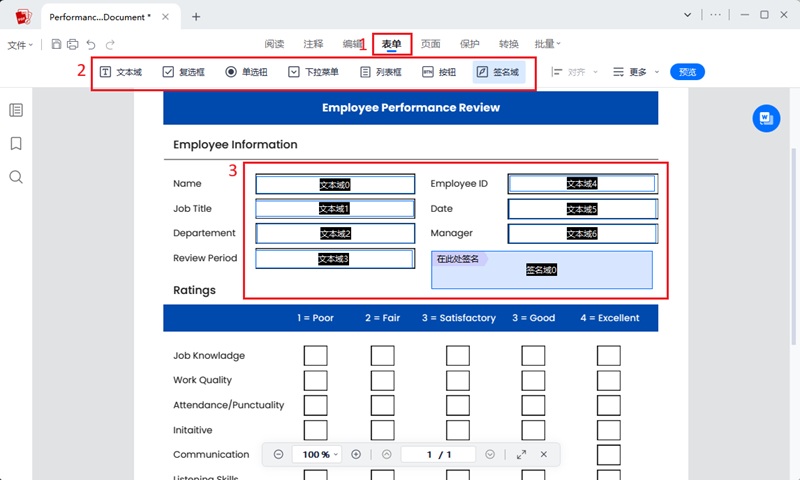Select the 文本域 text field tool

[120, 72]
